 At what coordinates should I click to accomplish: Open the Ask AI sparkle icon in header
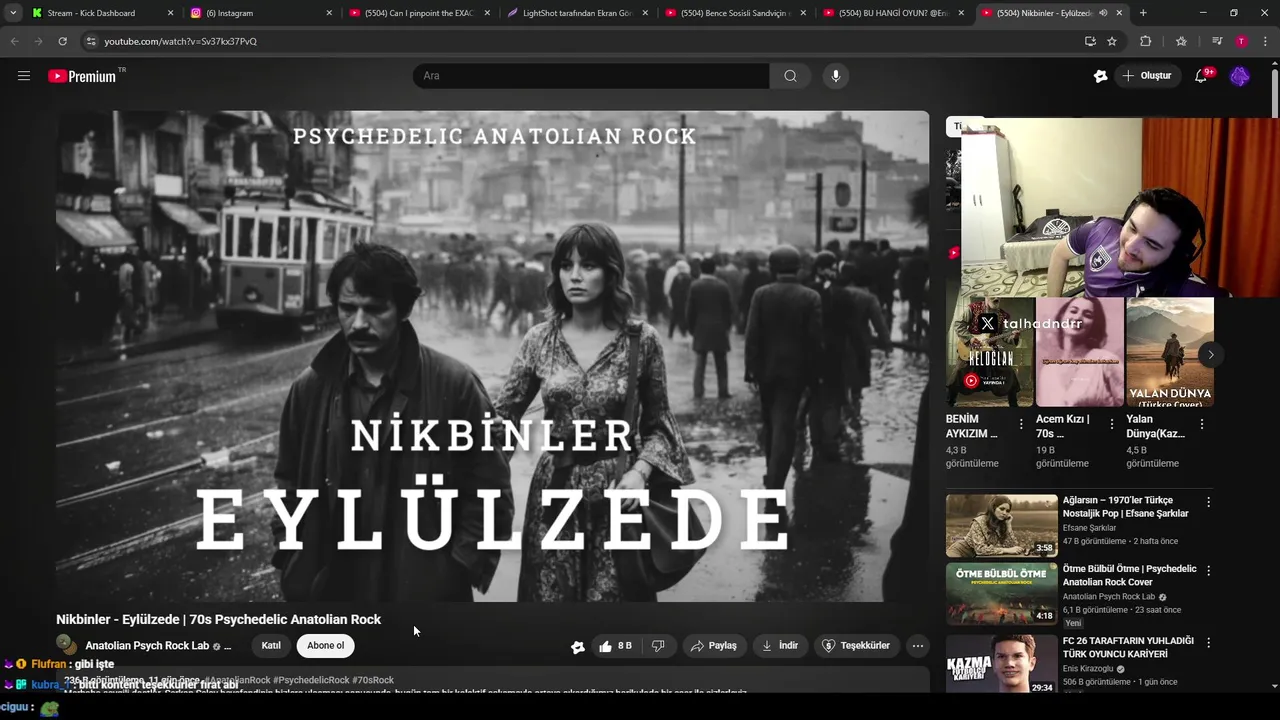(x=1100, y=76)
